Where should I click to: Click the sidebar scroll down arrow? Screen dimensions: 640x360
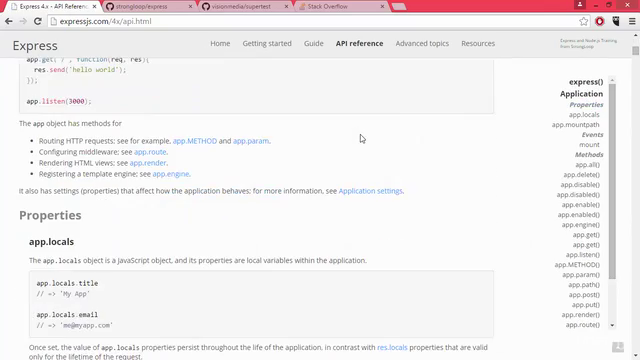coord(612,325)
